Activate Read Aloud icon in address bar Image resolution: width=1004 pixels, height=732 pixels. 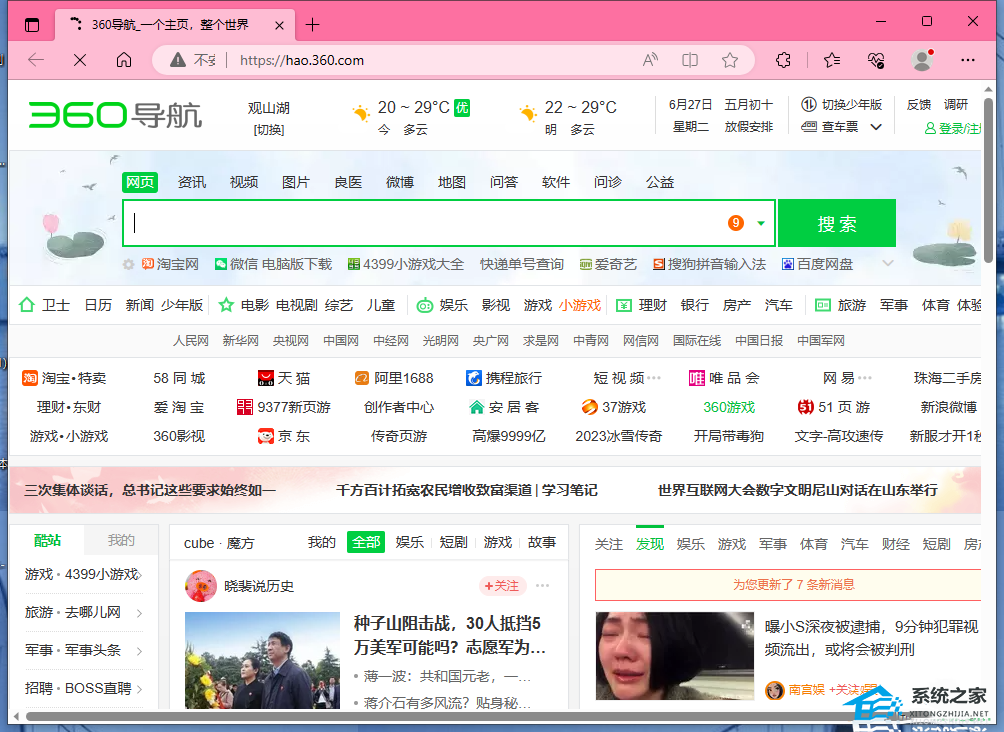[650, 60]
